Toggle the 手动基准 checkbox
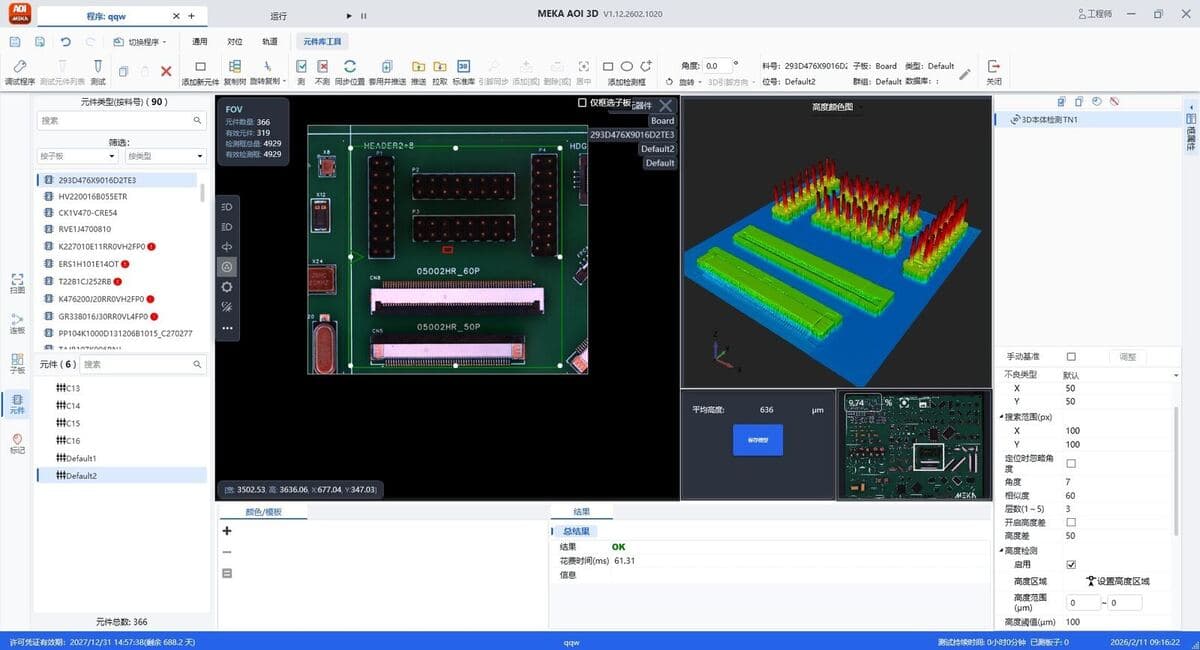Screen dimensions: 1200x650 click(x=1071, y=357)
